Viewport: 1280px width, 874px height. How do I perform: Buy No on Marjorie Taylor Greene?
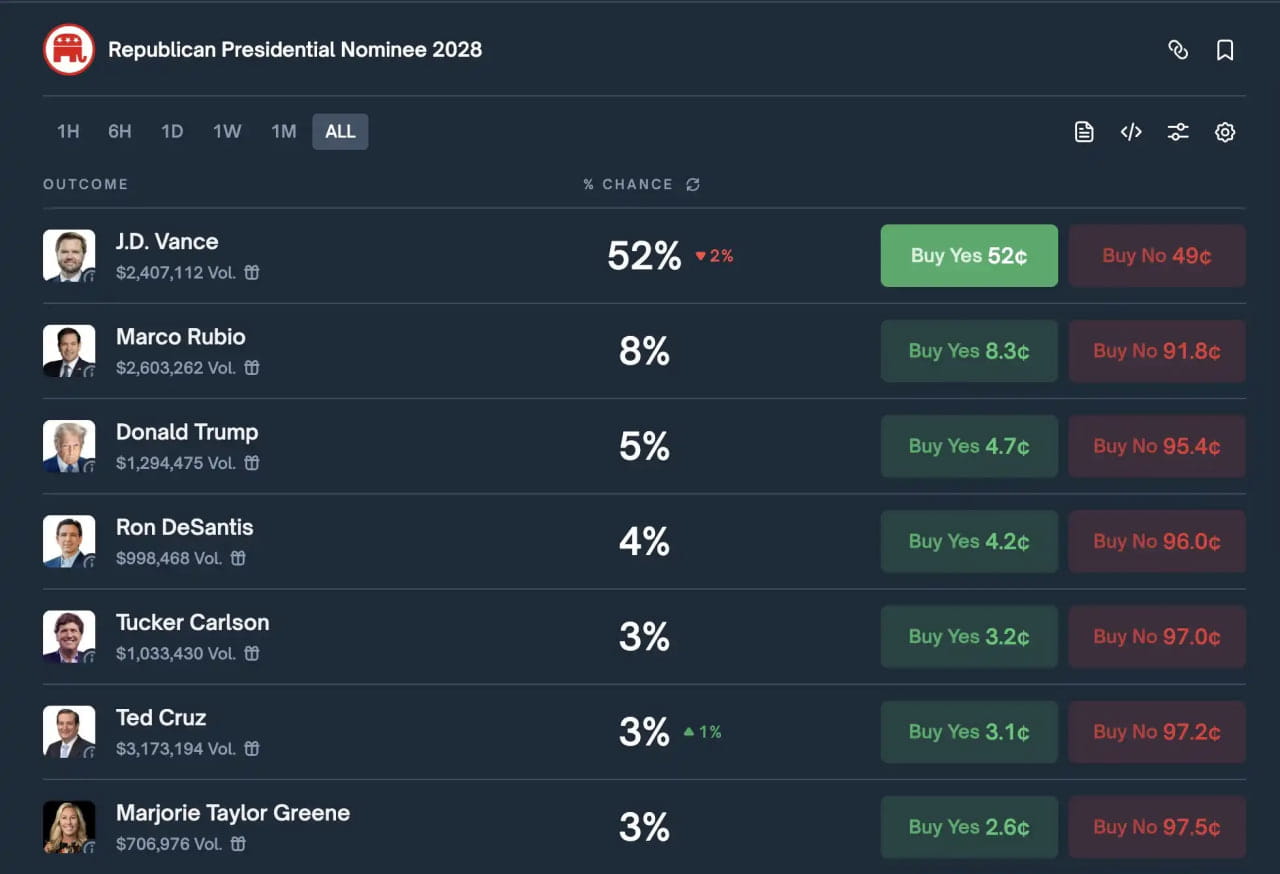tap(1157, 827)
